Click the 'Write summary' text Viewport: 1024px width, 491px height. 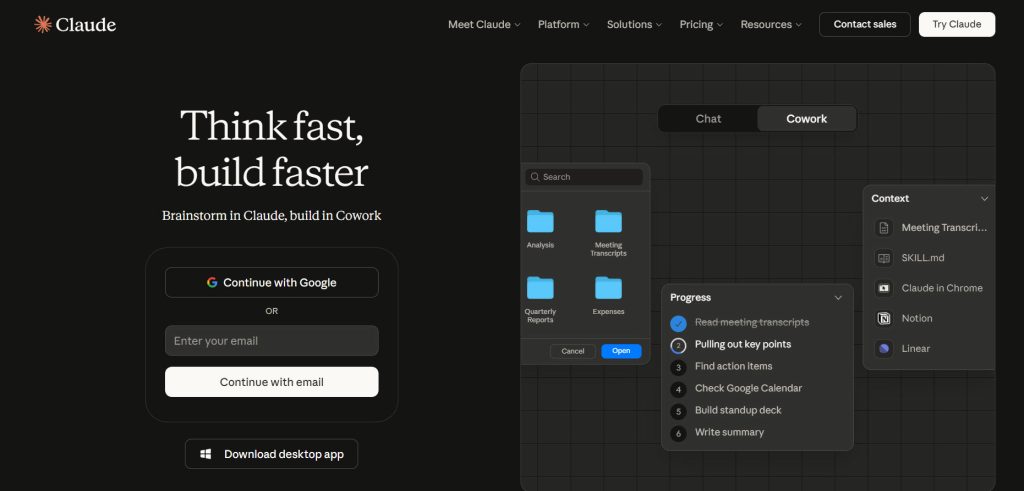pos(729,432)
